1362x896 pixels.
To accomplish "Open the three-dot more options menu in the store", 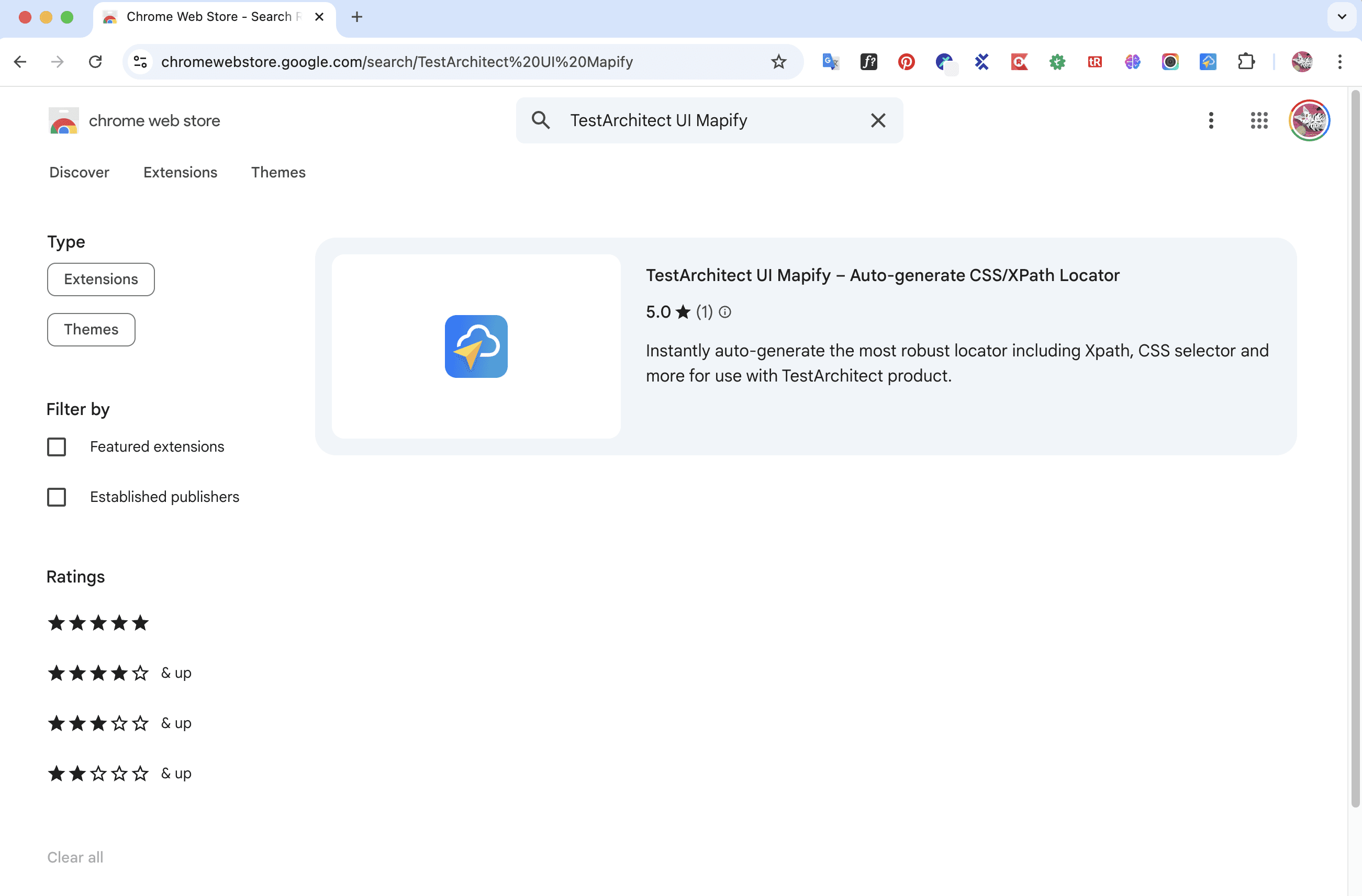I will tap(1211, 120).
